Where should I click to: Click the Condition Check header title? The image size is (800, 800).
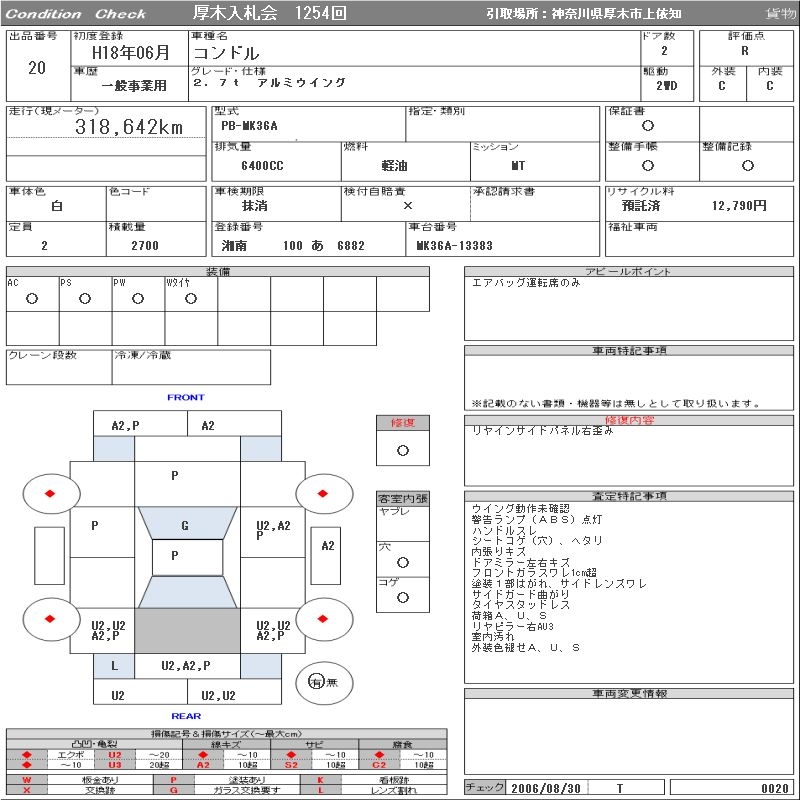pyautogui.click(x=76, y=14)
